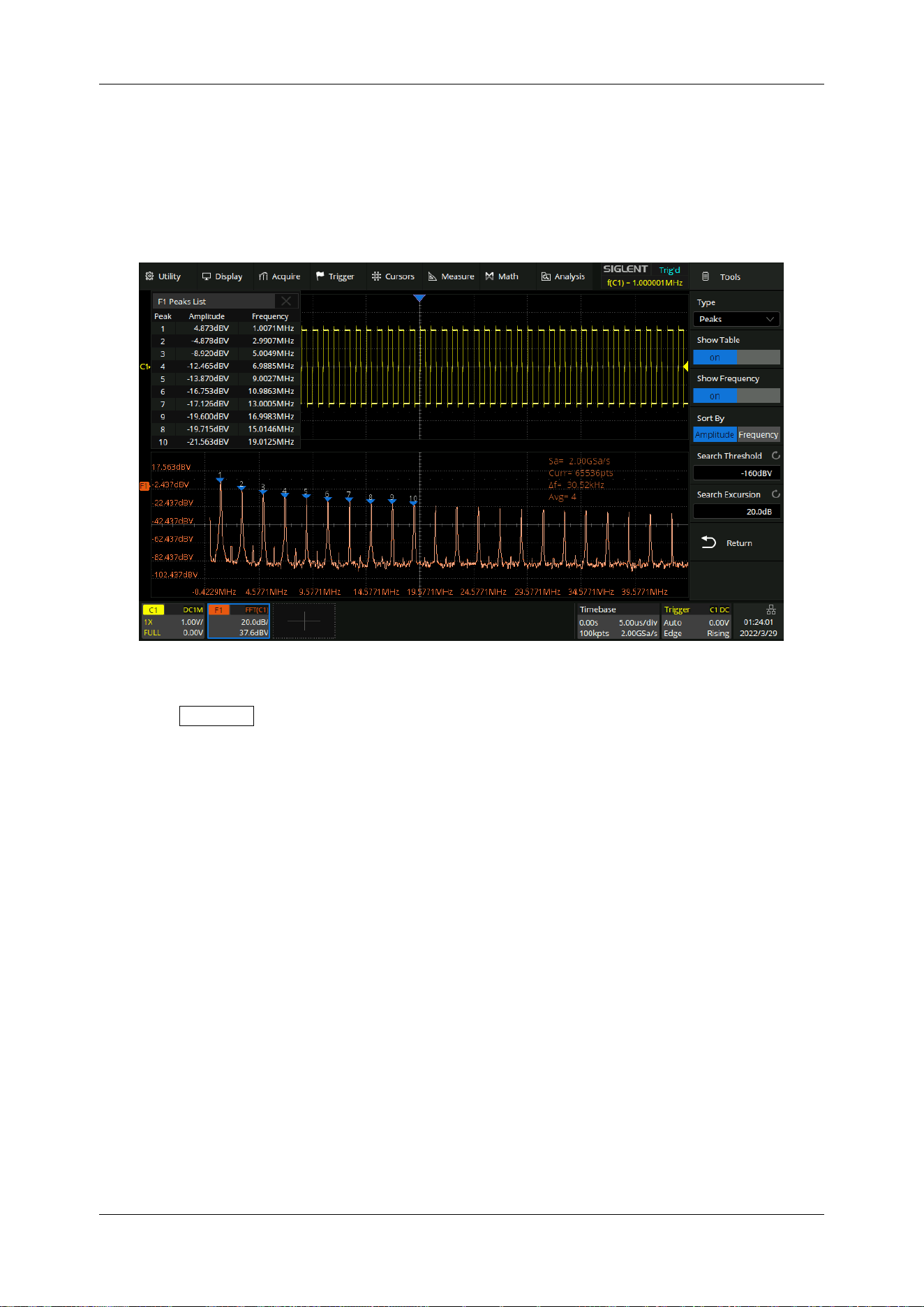The width and height of the screenshot is (924, 1307).
Task: Click the 13.0005MHz frequency cell
Action: [x=271, y=404]
